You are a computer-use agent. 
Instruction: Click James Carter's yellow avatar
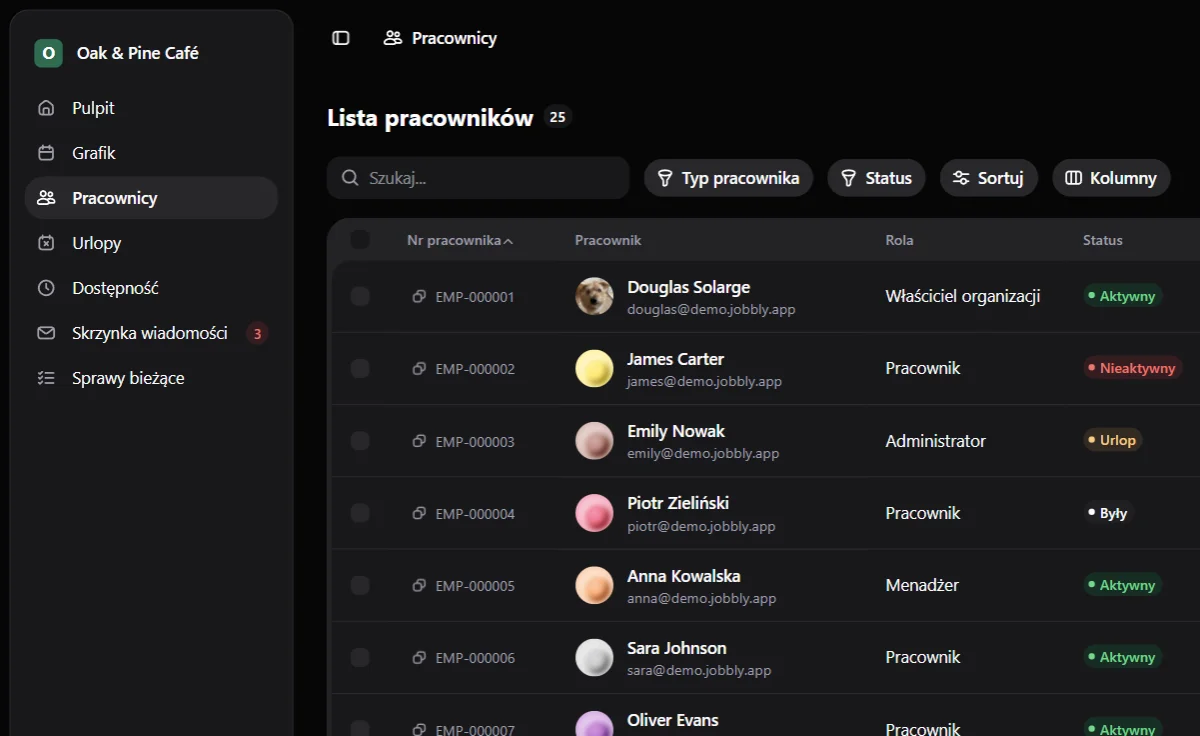pos(594,368)
